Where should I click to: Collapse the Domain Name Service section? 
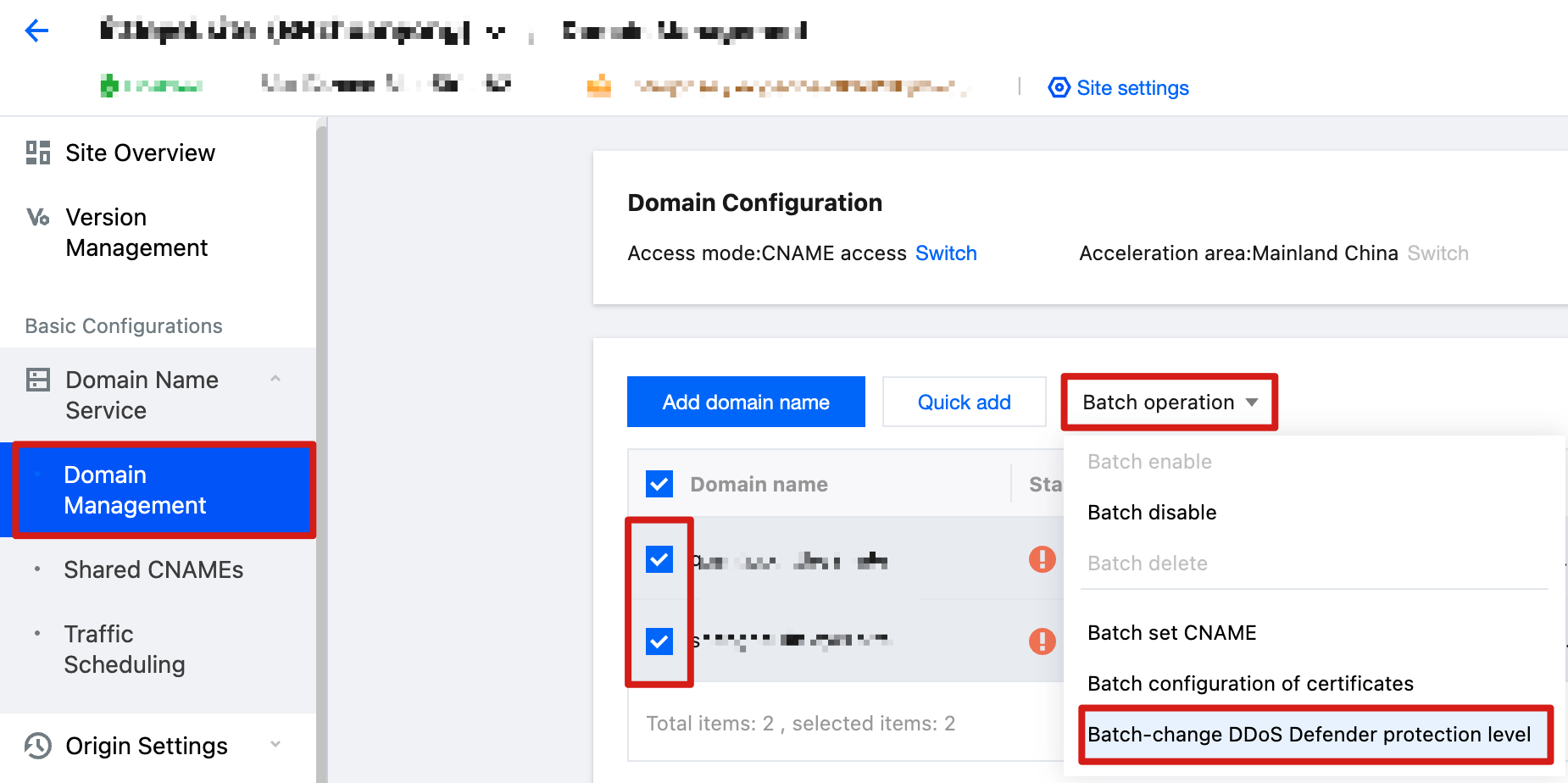[275, 379]
